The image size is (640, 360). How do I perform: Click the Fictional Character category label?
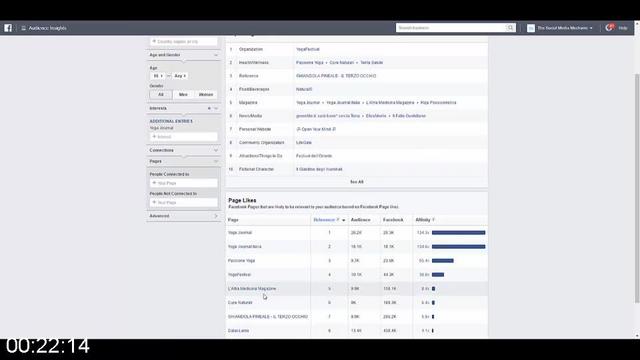point(256,169)
